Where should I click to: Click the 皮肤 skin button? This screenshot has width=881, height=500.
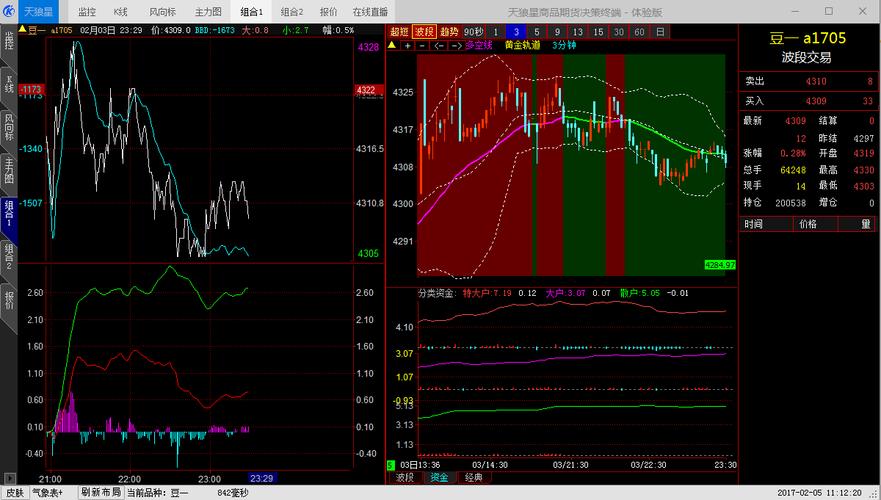(14, 492)
